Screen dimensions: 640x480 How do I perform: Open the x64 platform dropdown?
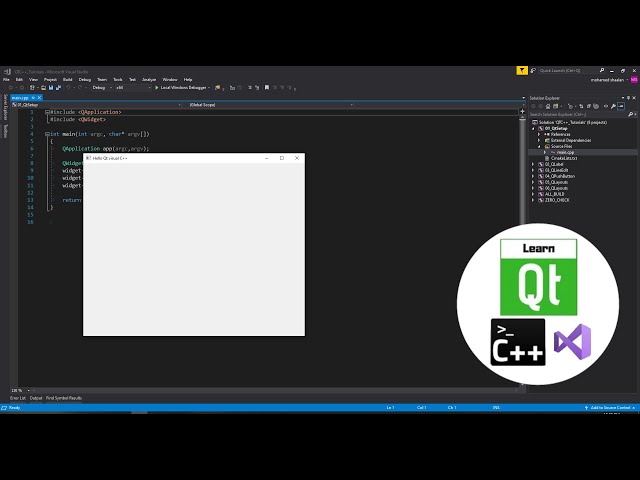[x=133, y=88]
